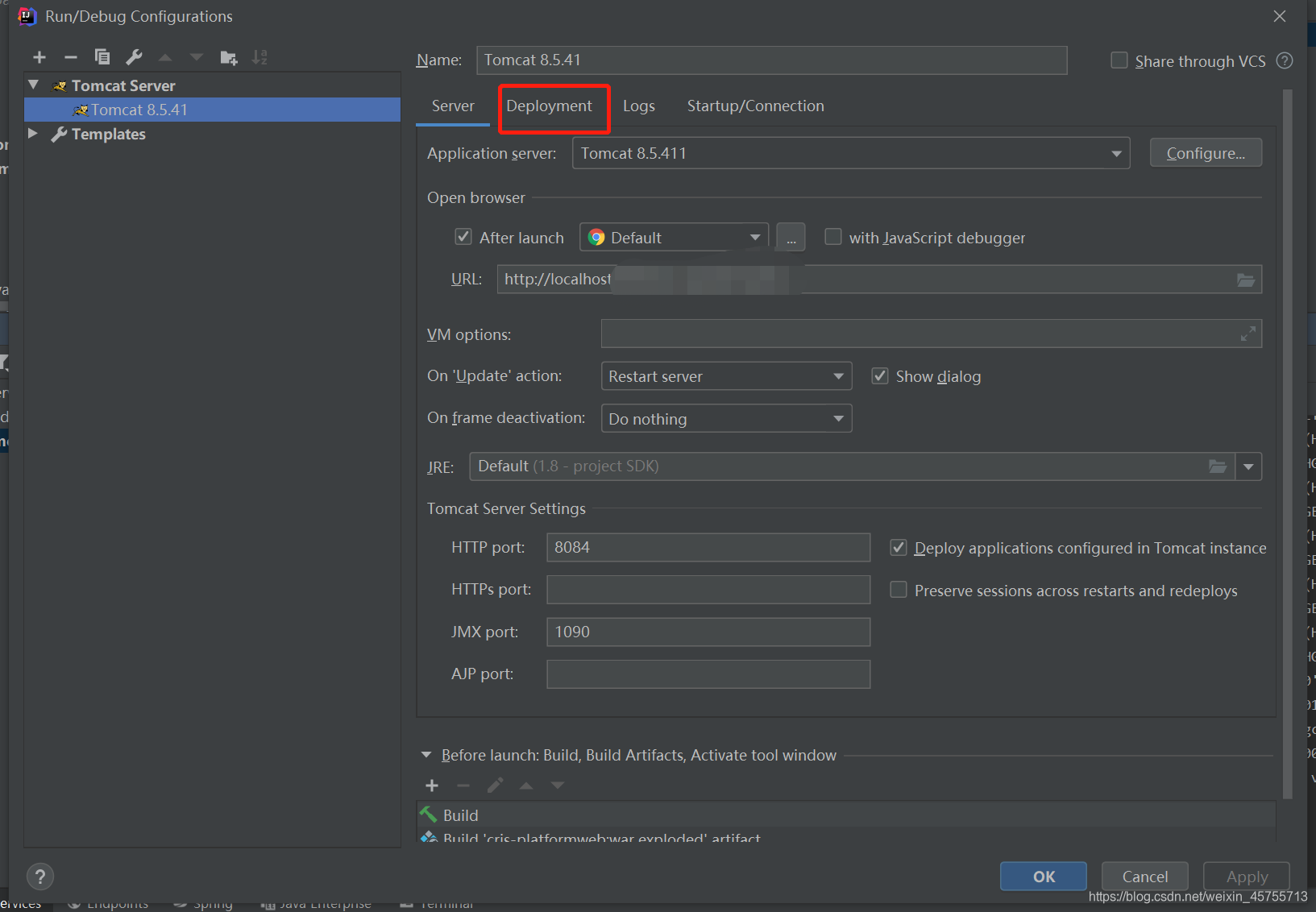Click the configuration Name field
The width and height of the screenshot is (1316, 912).
[x=772, y=60]
